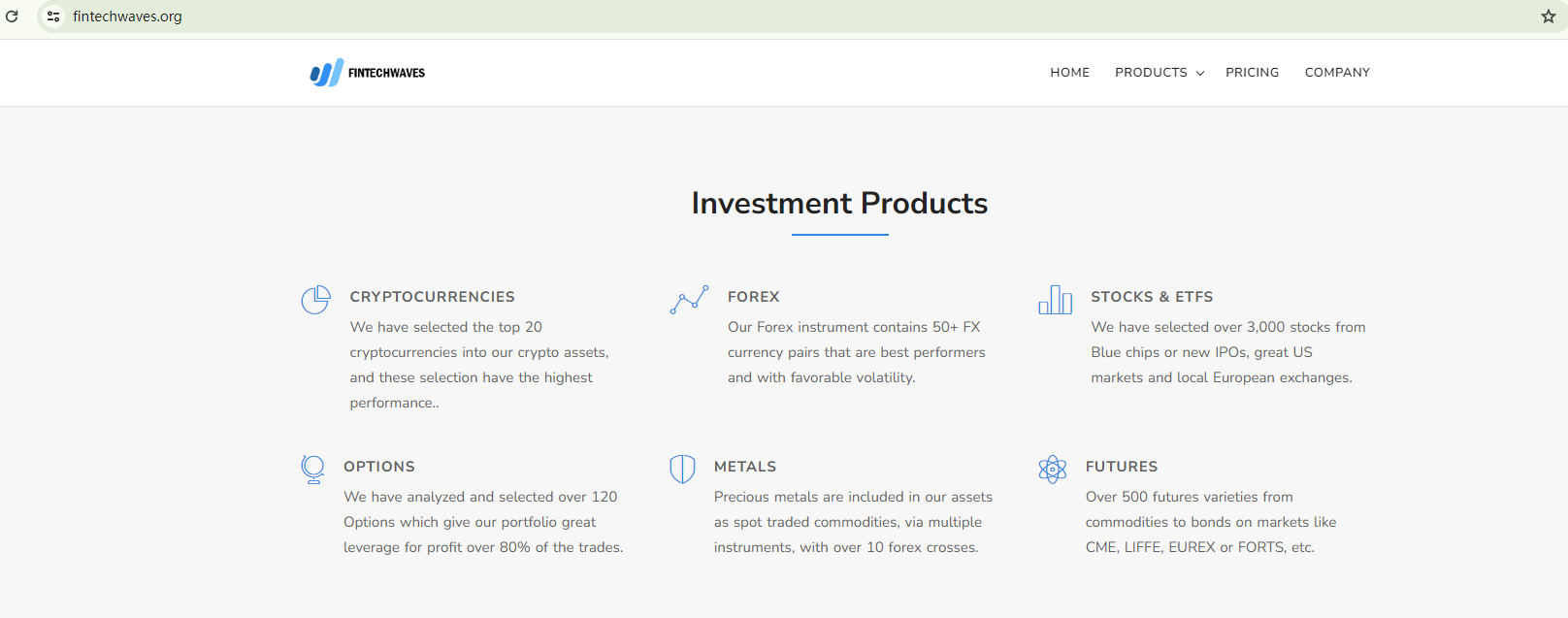
Task: Click the Investment Products title
Action: click(x=839, y=203)
